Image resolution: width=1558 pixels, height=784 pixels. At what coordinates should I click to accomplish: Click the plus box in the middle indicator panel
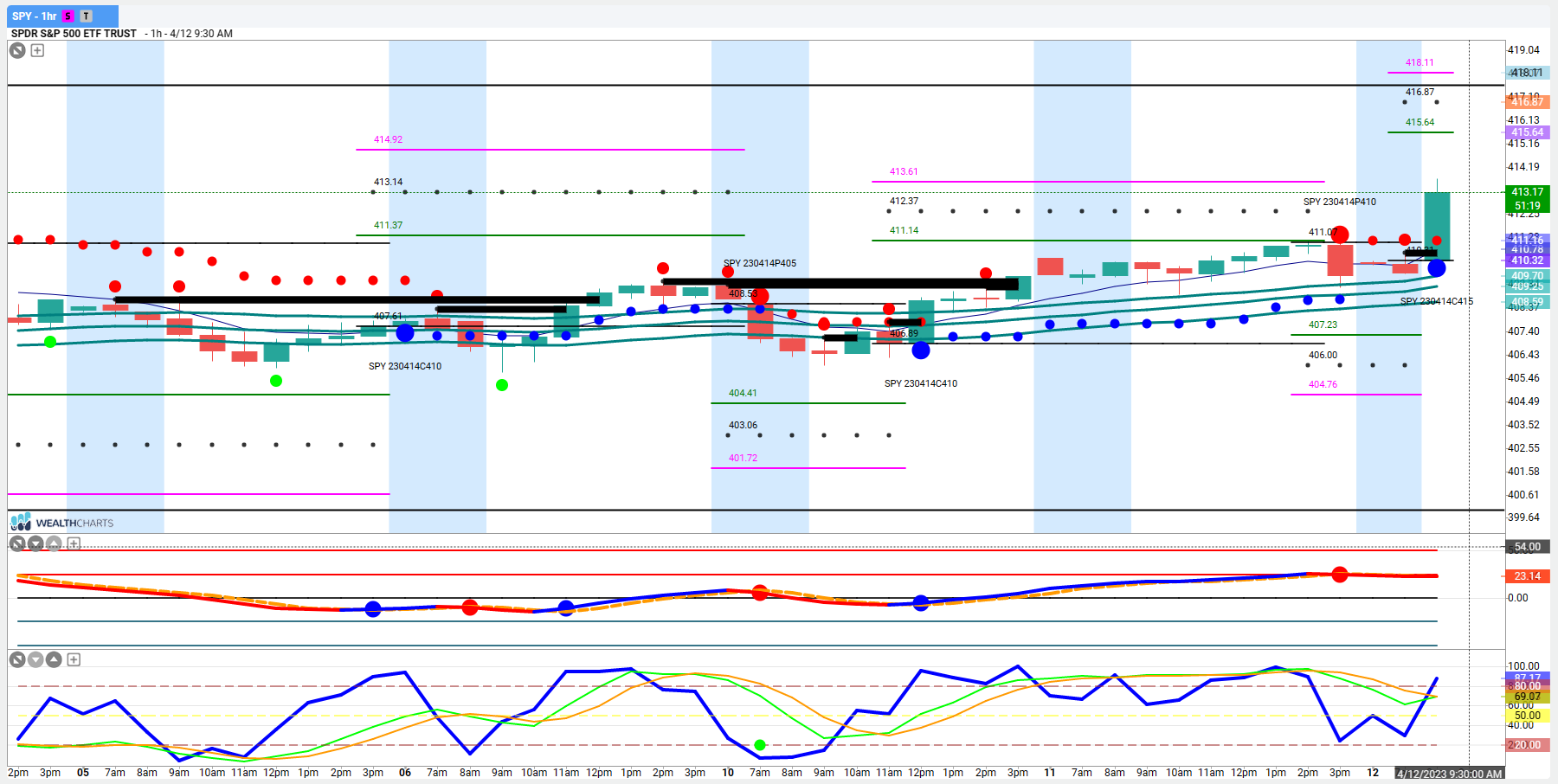coord(74,543)
